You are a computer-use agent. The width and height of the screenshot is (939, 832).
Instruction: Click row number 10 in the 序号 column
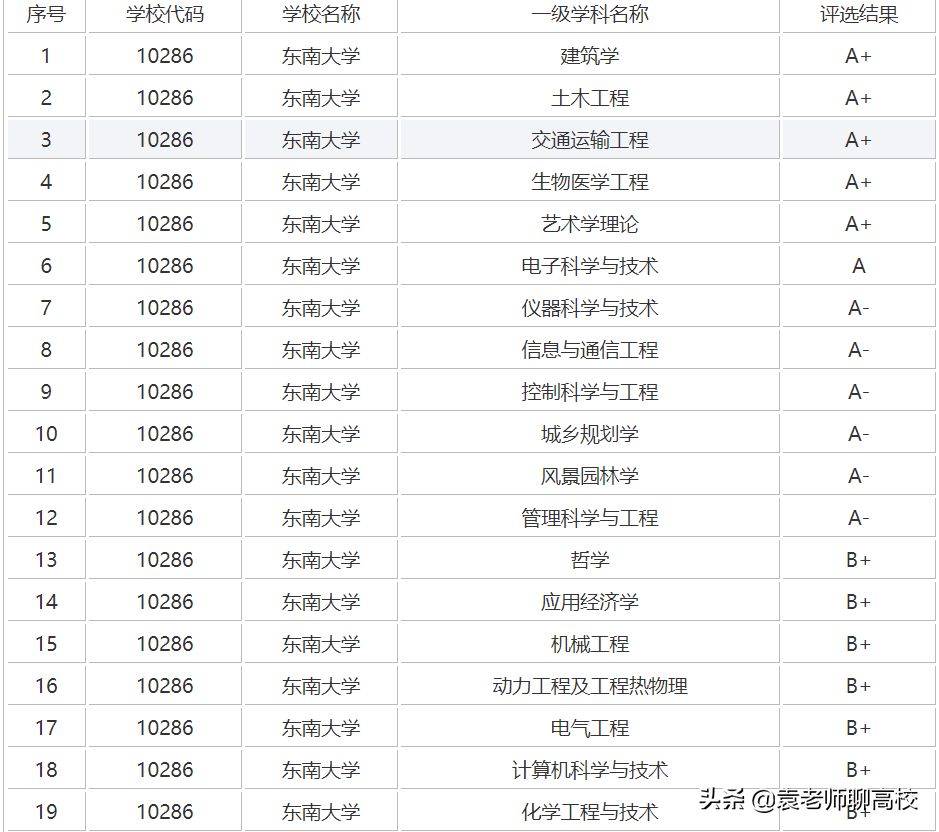click(46, 433)
